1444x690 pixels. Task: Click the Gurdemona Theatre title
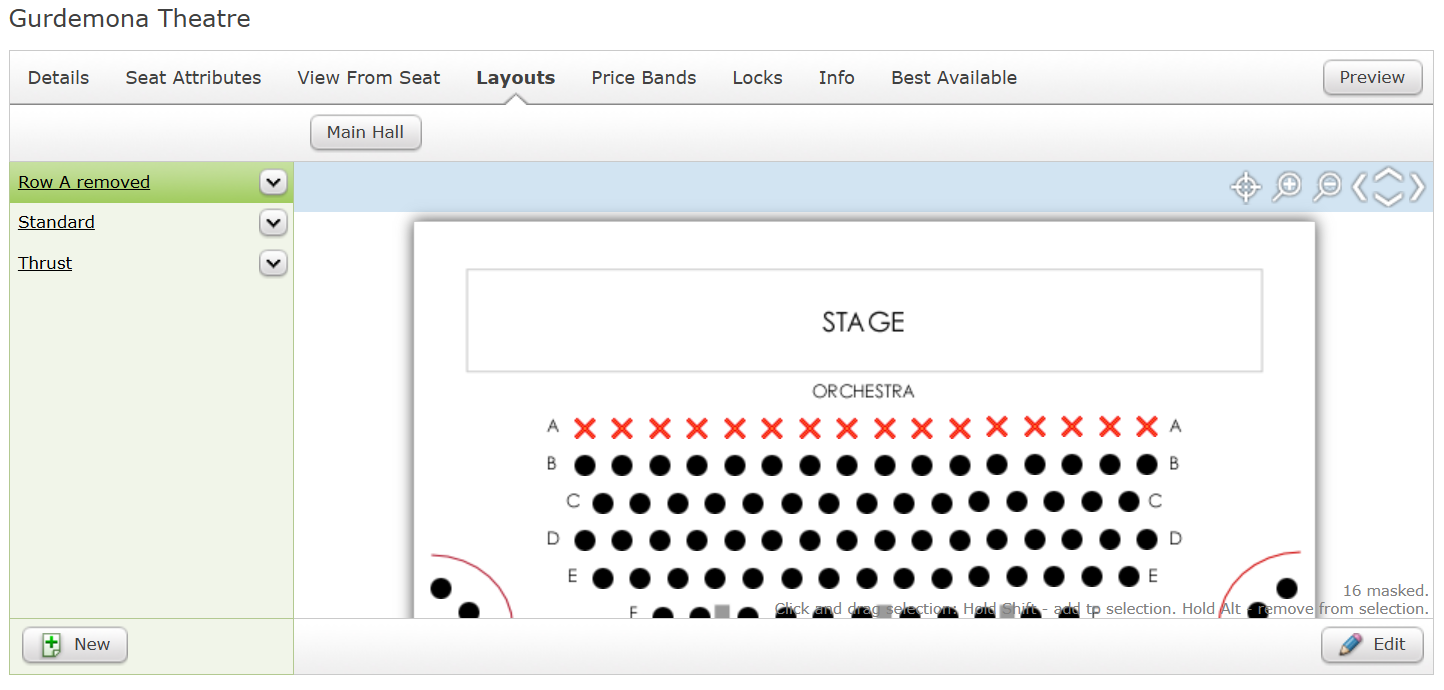pos(130,18)
